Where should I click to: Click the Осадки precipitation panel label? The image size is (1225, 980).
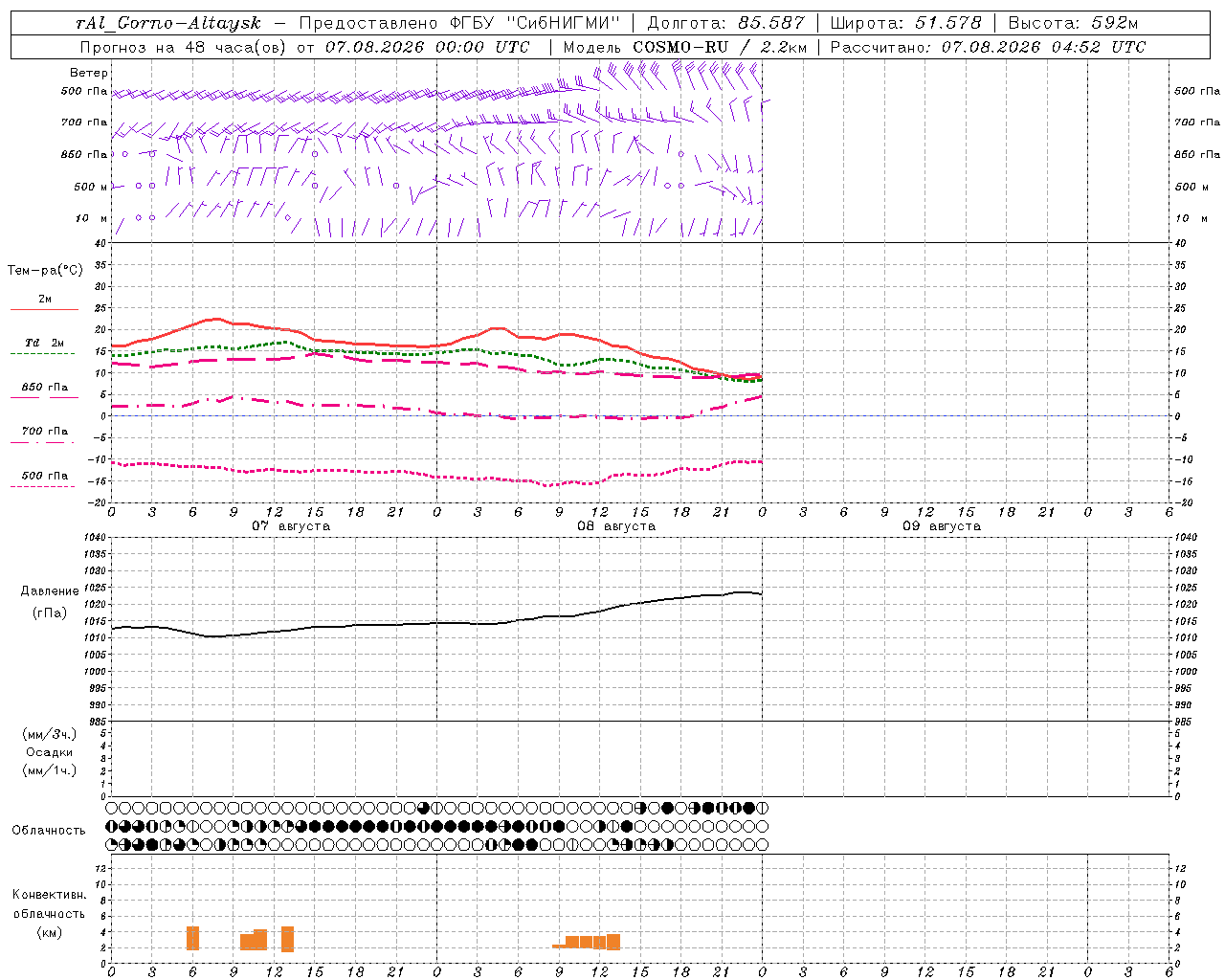(50, 752)
